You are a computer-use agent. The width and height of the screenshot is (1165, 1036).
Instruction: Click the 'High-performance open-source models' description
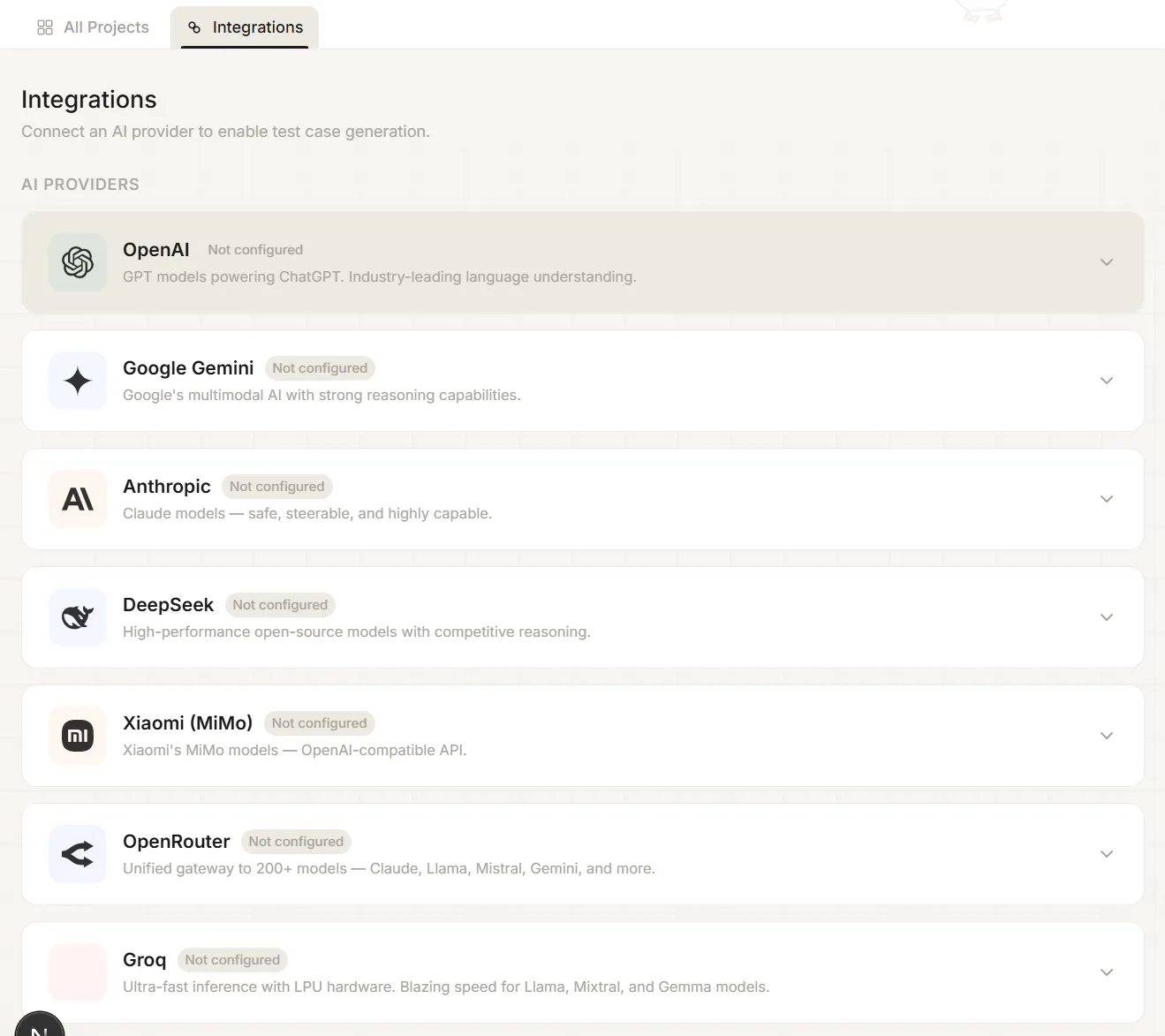[x=357, y=631]
